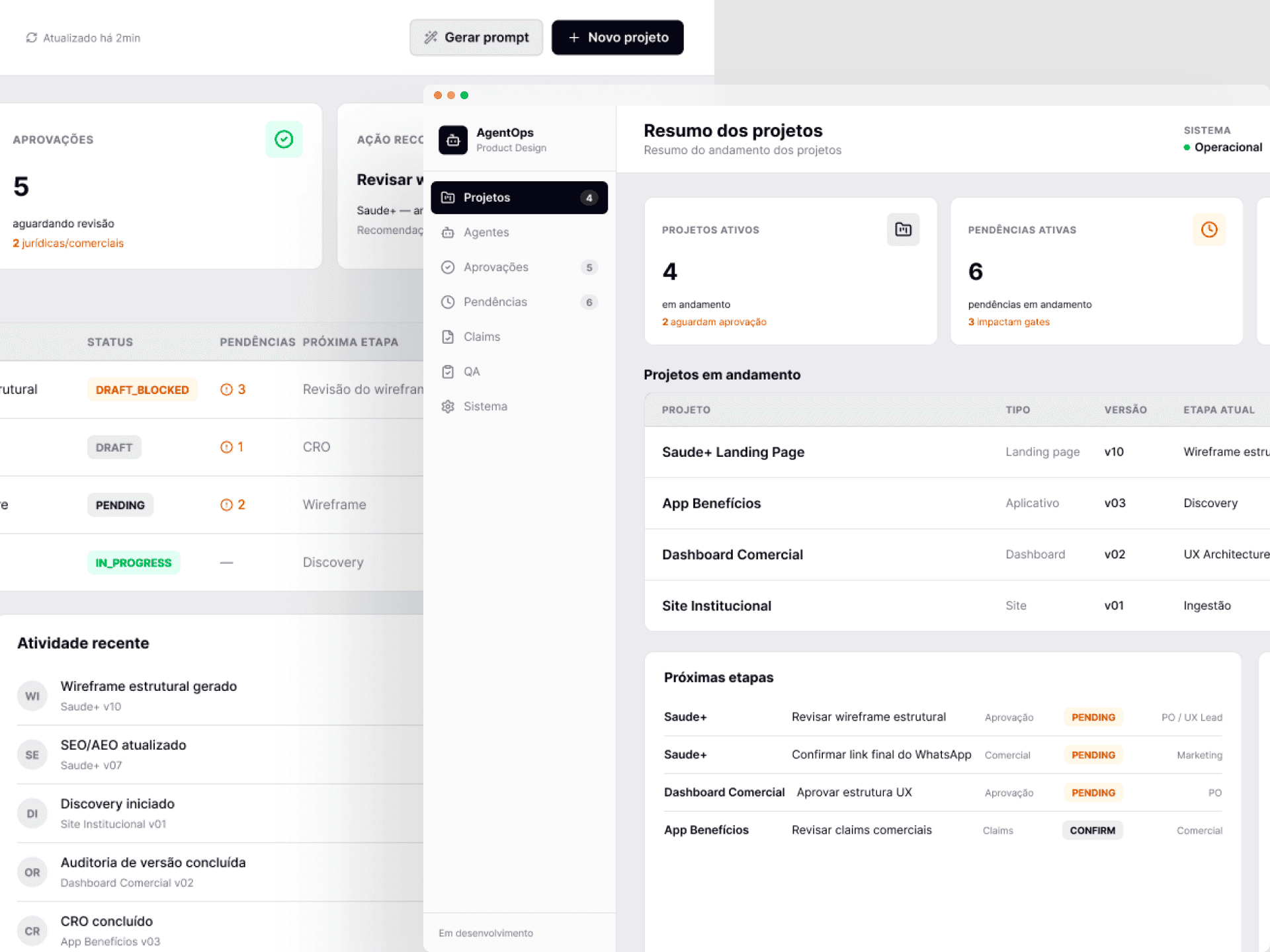Click the DRAFT status badge
Screen dimensions: 1270x952
coord(114,448)
